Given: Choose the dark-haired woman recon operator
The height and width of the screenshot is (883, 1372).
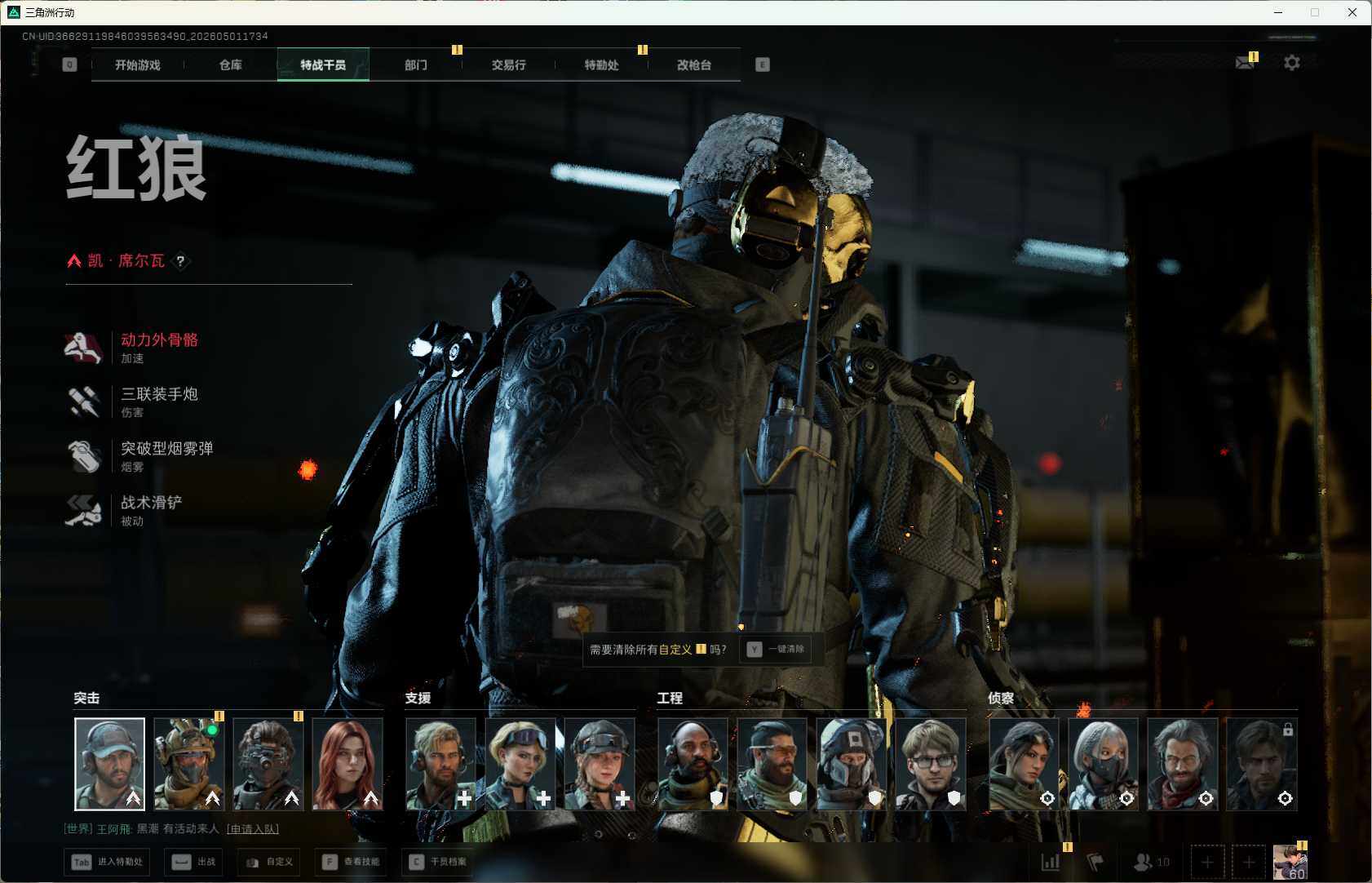Looking at the screenshot, I should coord(1024,764).
